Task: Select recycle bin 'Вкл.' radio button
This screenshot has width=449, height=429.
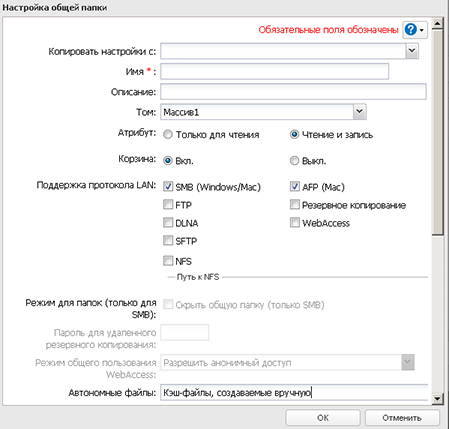Action: point(168,161)
